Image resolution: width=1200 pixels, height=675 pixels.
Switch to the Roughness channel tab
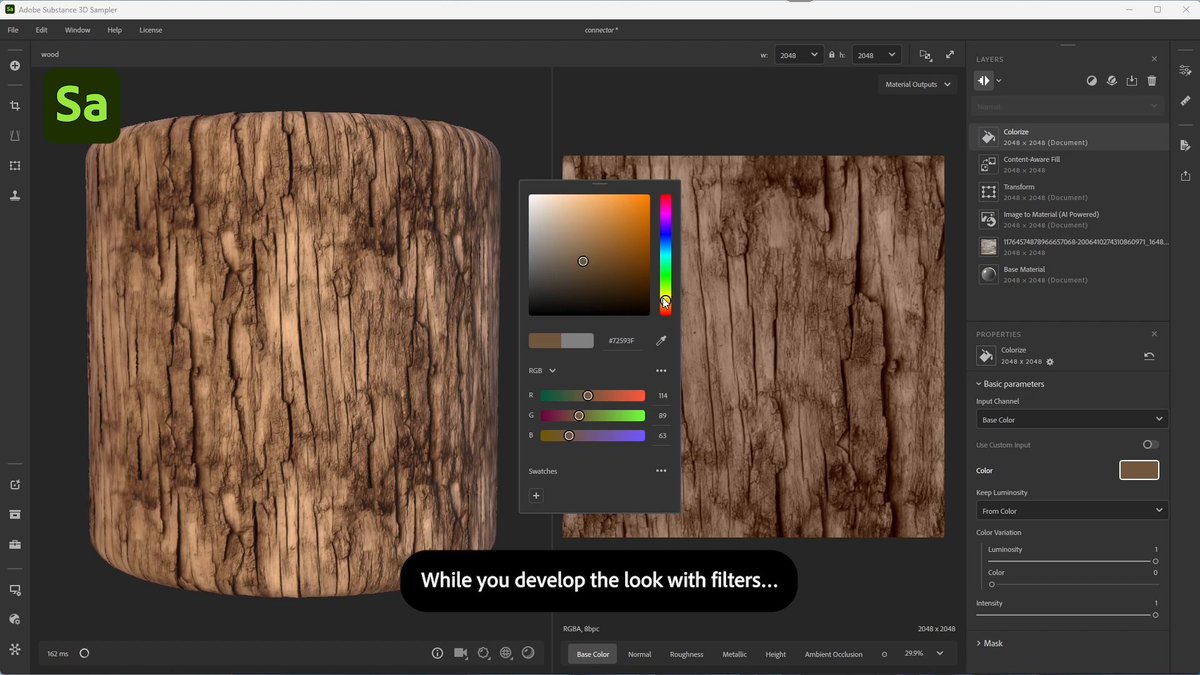point(687,655)
